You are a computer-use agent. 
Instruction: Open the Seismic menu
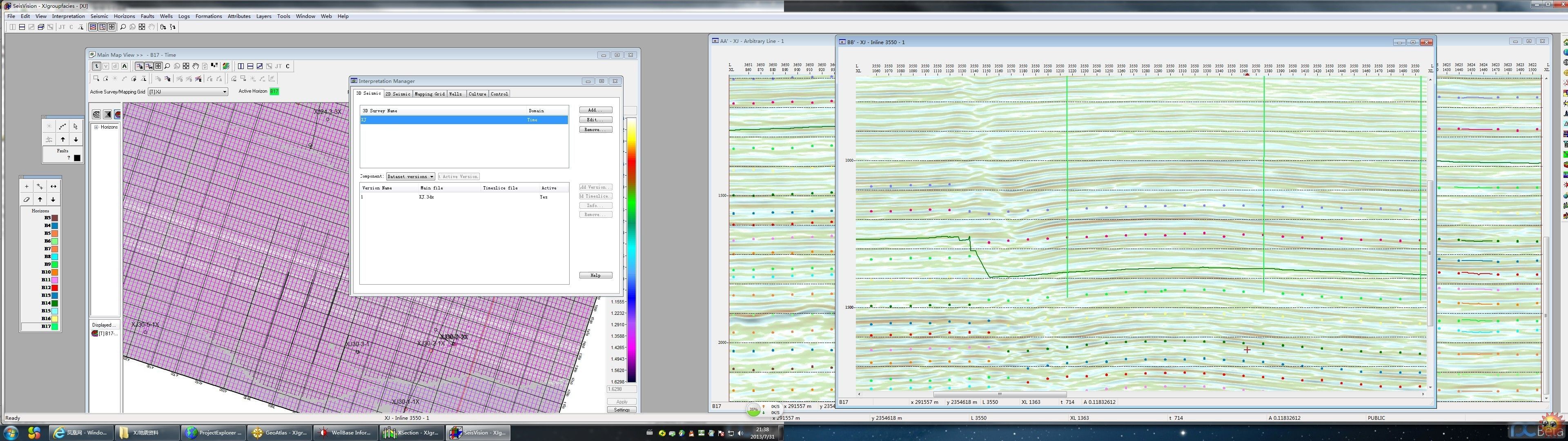[99, 16]
